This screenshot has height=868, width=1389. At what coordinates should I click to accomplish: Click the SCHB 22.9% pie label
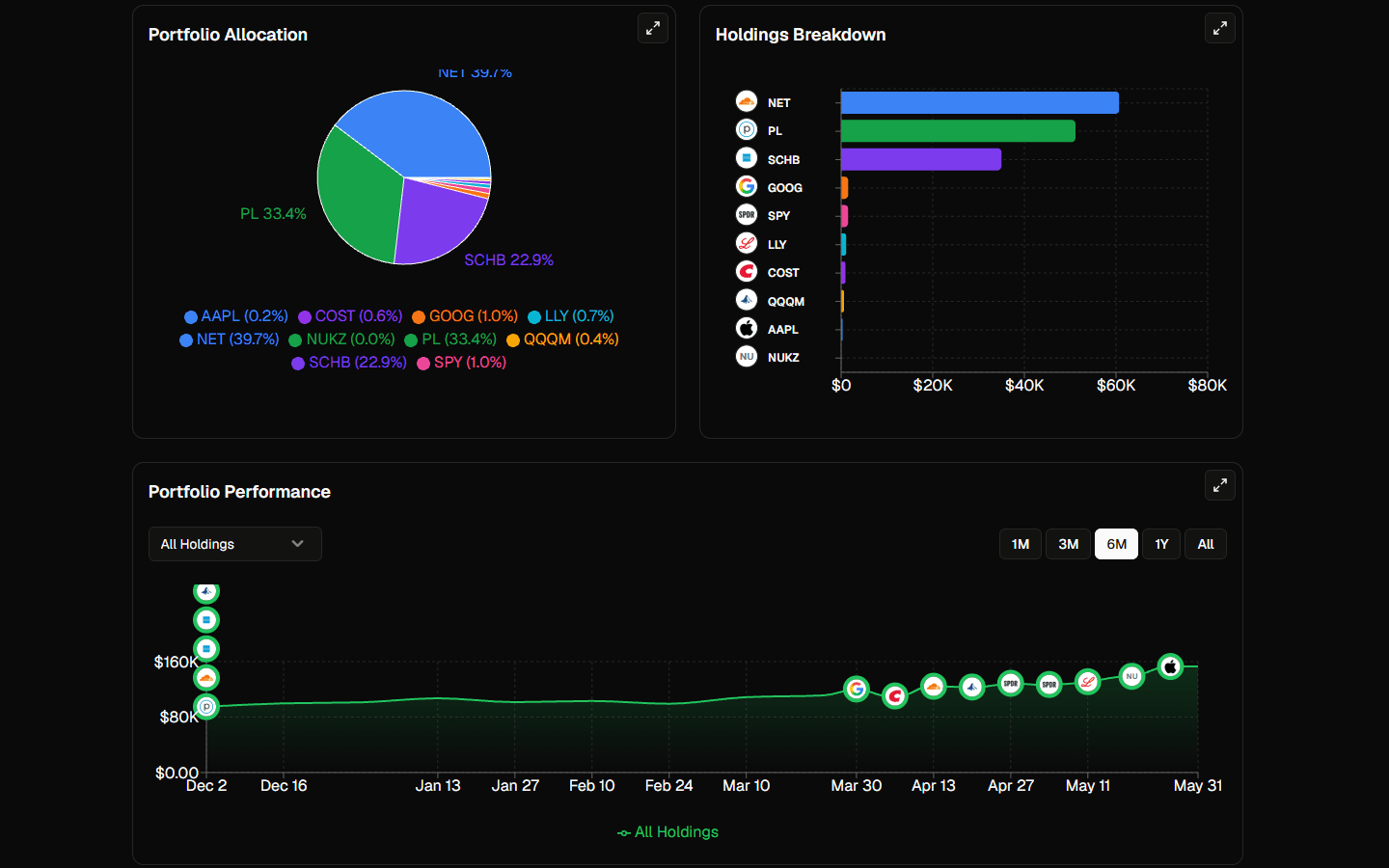tap(509, 260)
